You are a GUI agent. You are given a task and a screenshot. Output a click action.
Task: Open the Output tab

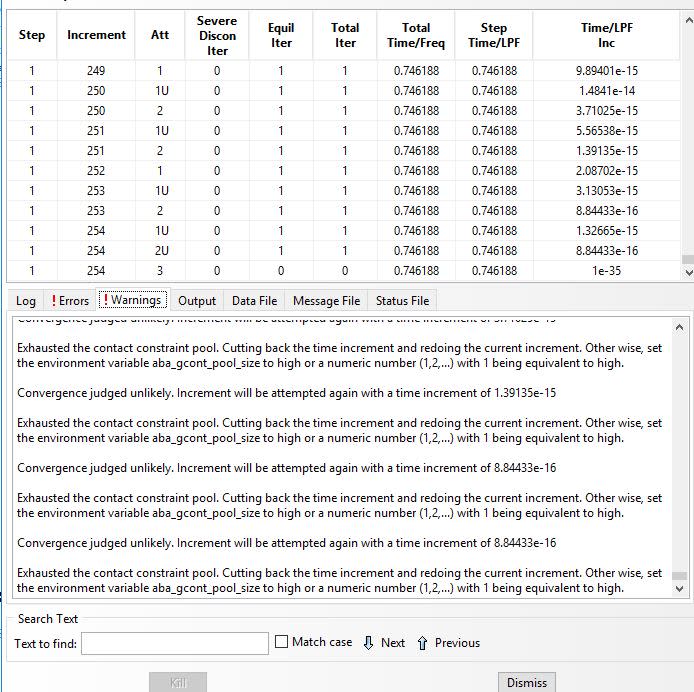click(197, 301)
